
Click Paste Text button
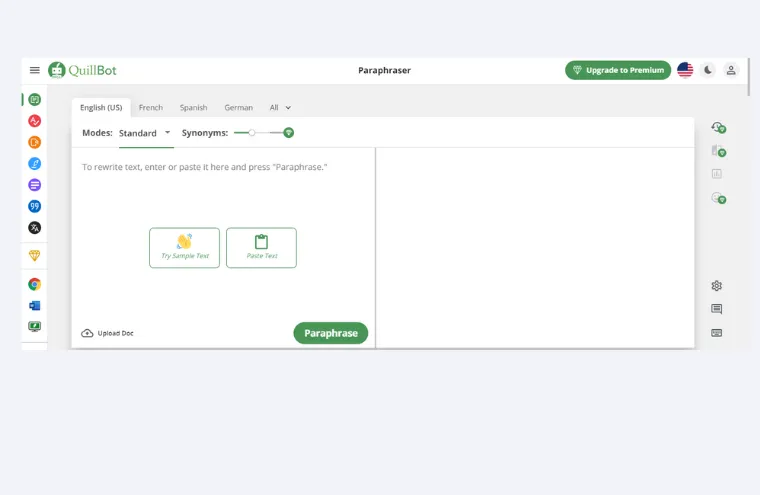coord(261,248)
